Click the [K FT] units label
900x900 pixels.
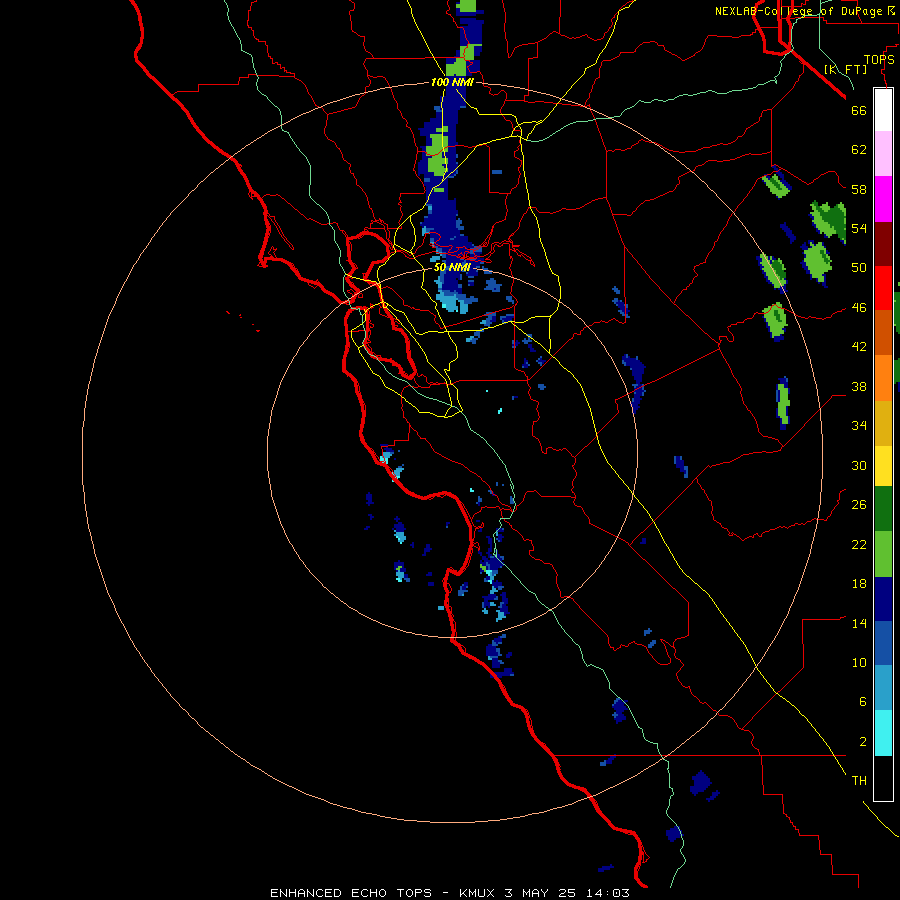pos(845,69)
